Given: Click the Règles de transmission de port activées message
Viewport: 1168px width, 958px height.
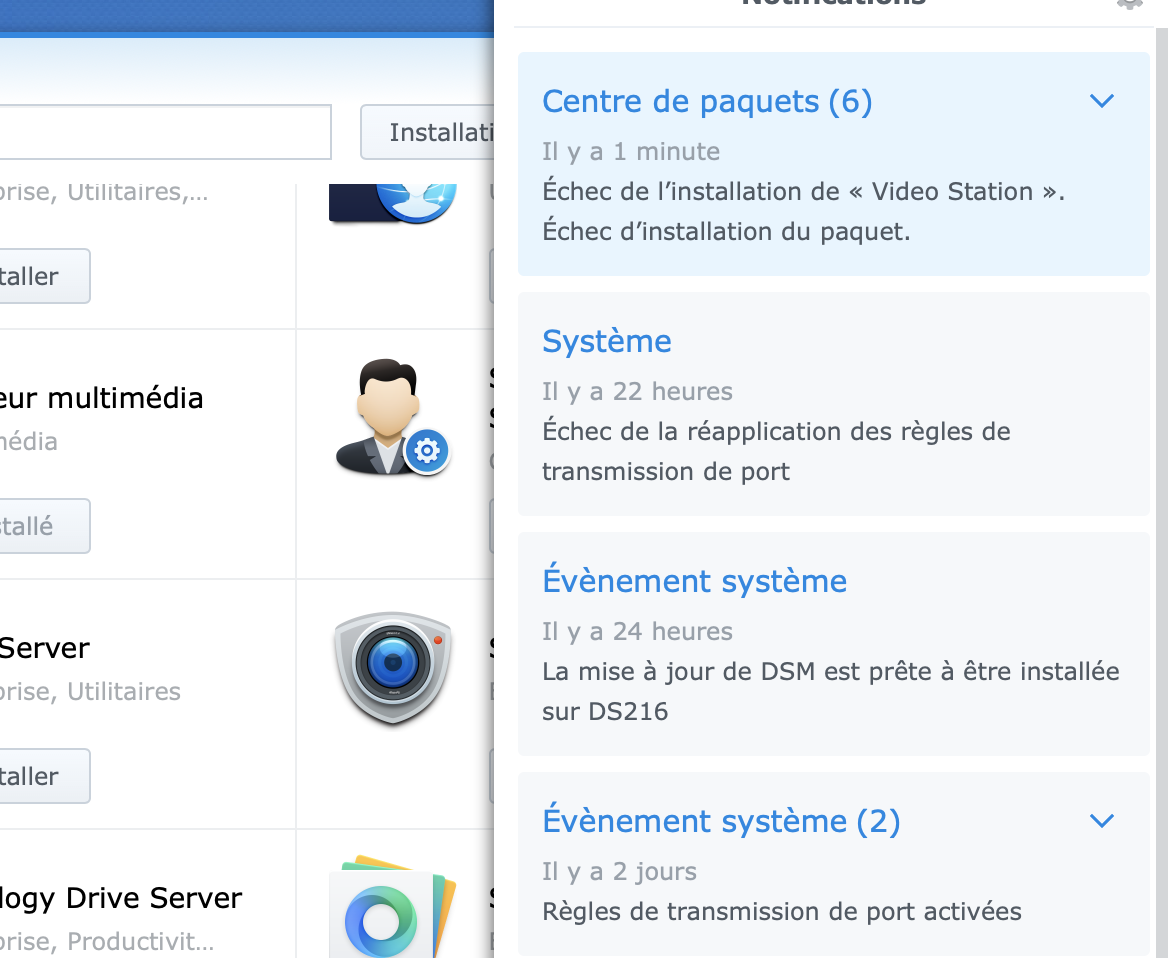Looking at the screenshot, I should click(x=781, y=911).
